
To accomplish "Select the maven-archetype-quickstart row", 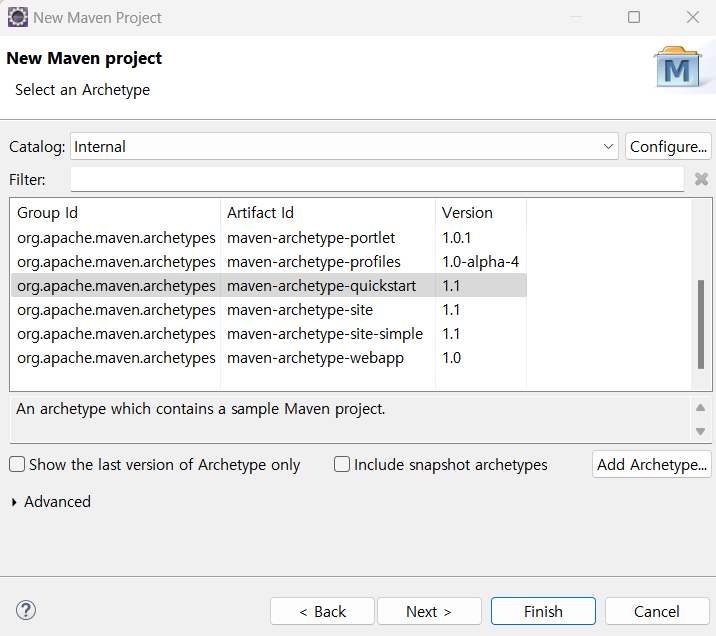I will pos(269,286).
